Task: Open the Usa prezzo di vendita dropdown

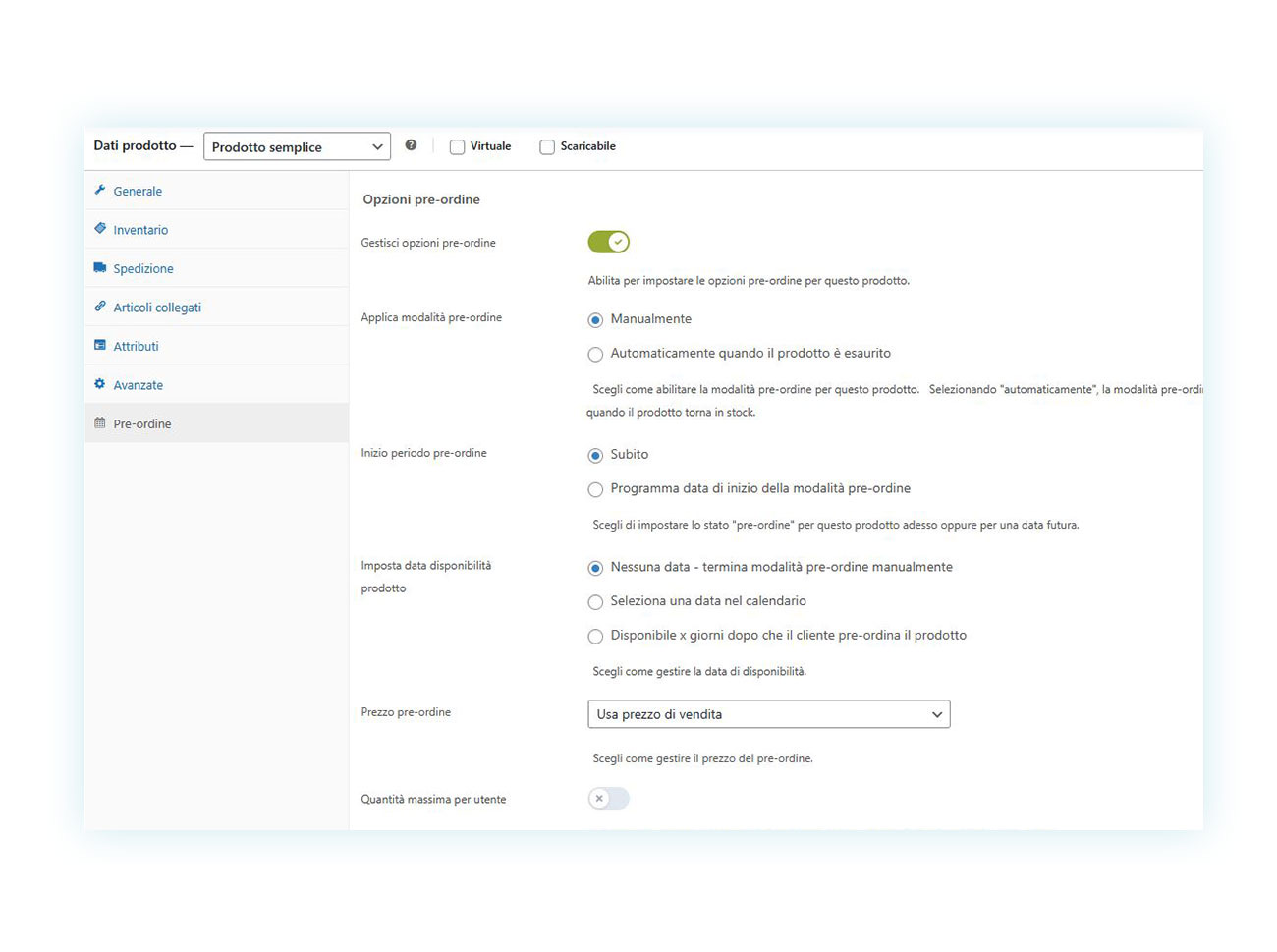Action: 768,713
